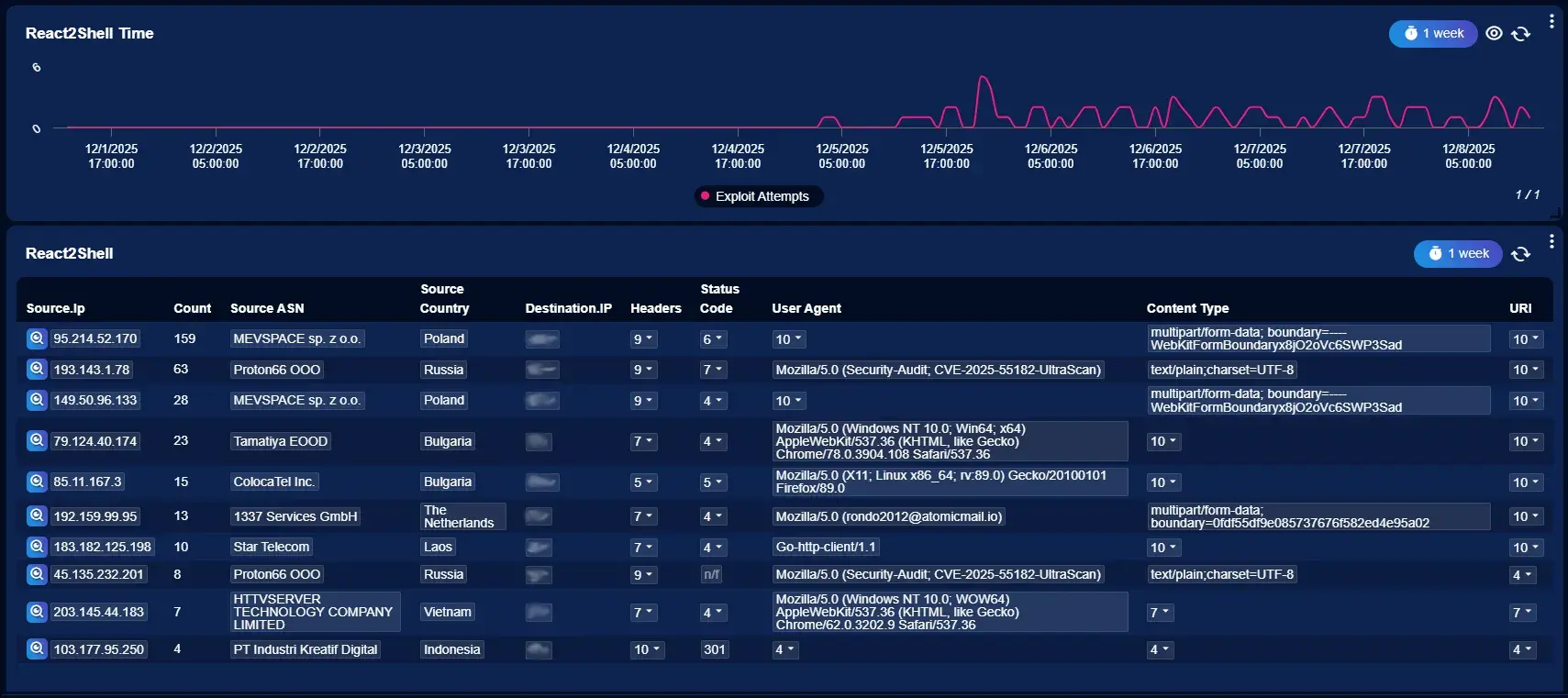Click the 1 week time range button on chart
The image size is (1568, 698).
click(x=1433, y=34)
